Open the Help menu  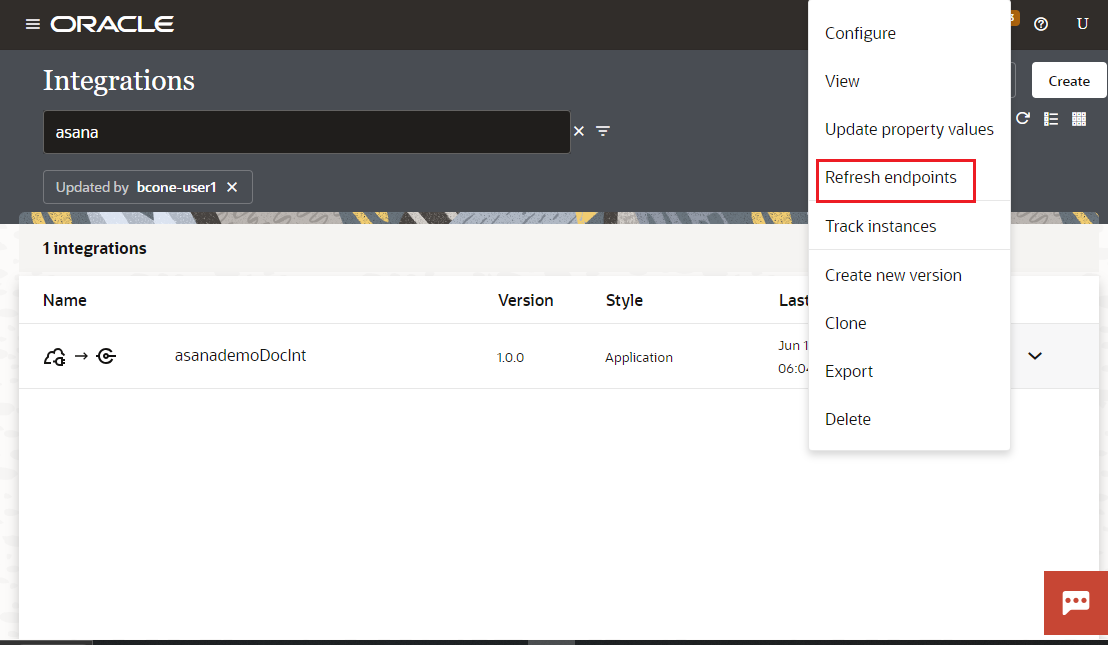pyautogui.click(x=1041, y=24)
